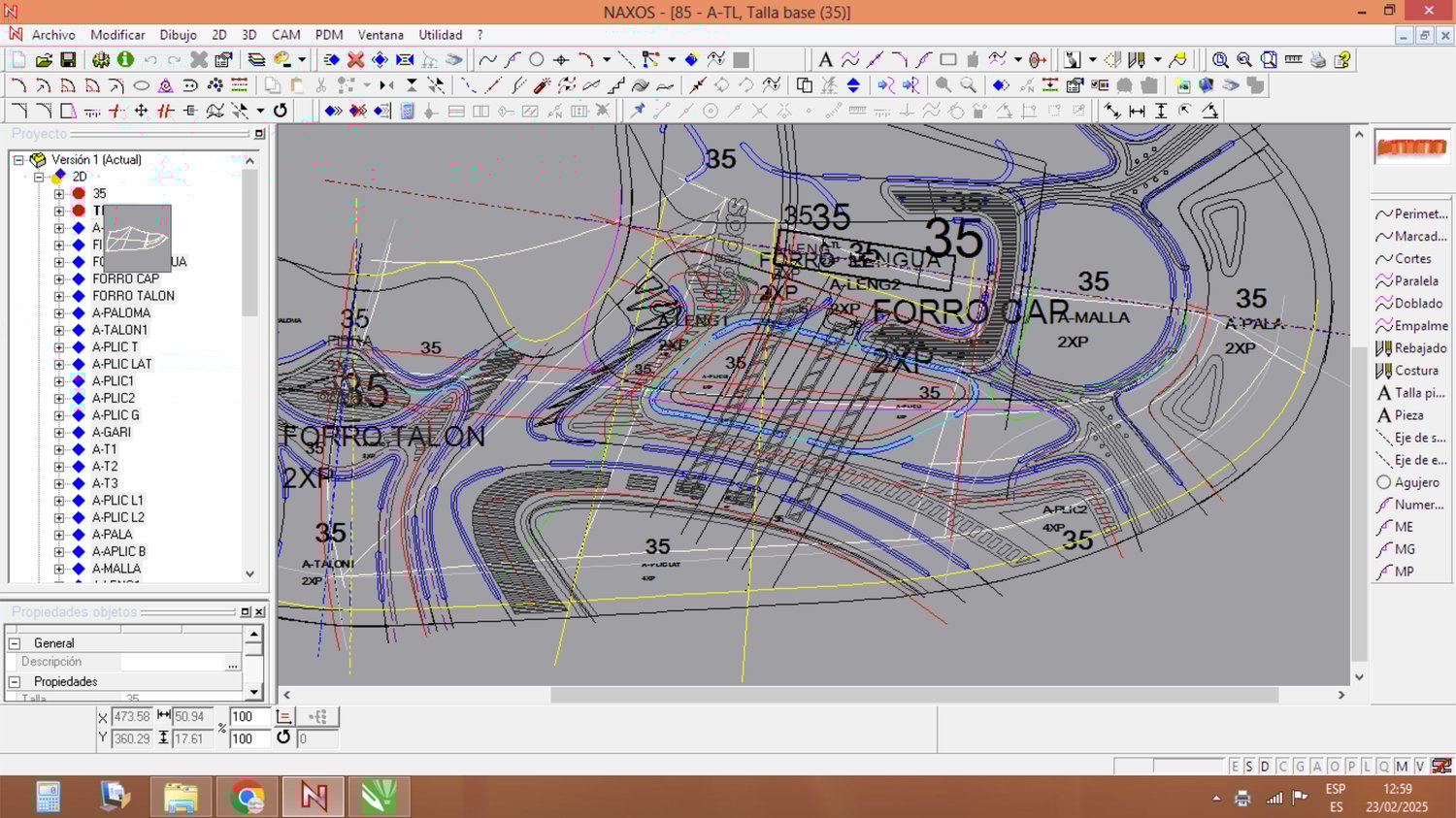Click the red X delete icon

356,60
